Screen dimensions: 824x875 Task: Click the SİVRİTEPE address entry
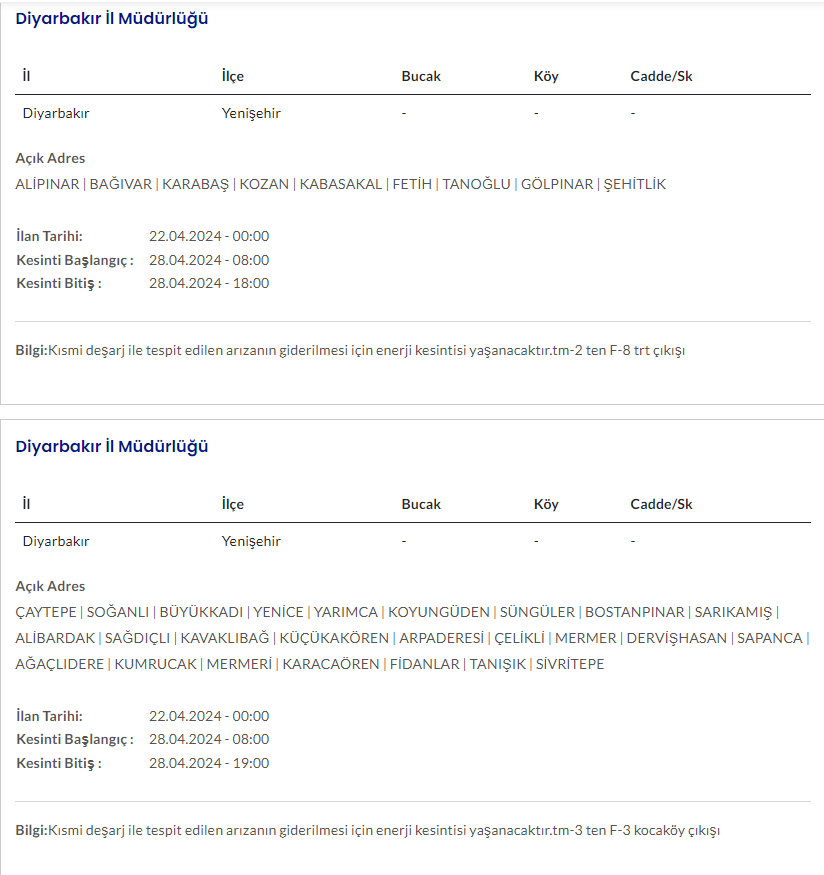click(x=570, y=664)
